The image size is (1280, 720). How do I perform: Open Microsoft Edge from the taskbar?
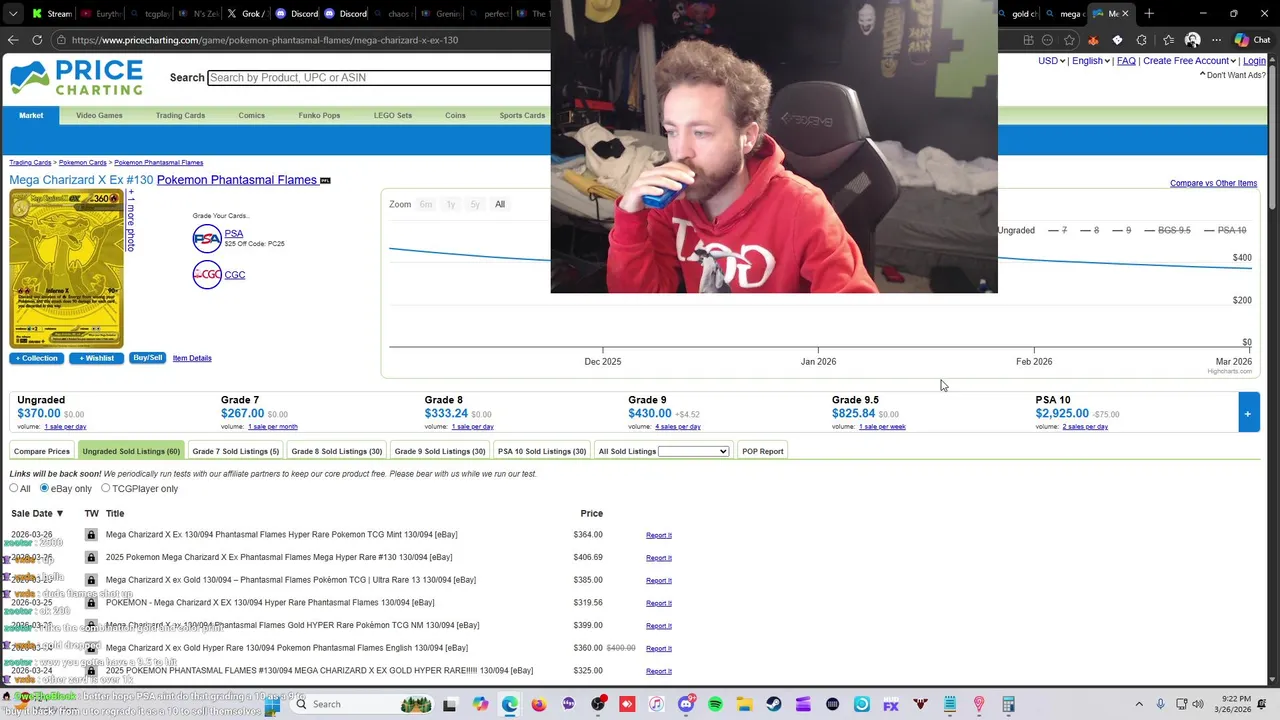(510, 704)
